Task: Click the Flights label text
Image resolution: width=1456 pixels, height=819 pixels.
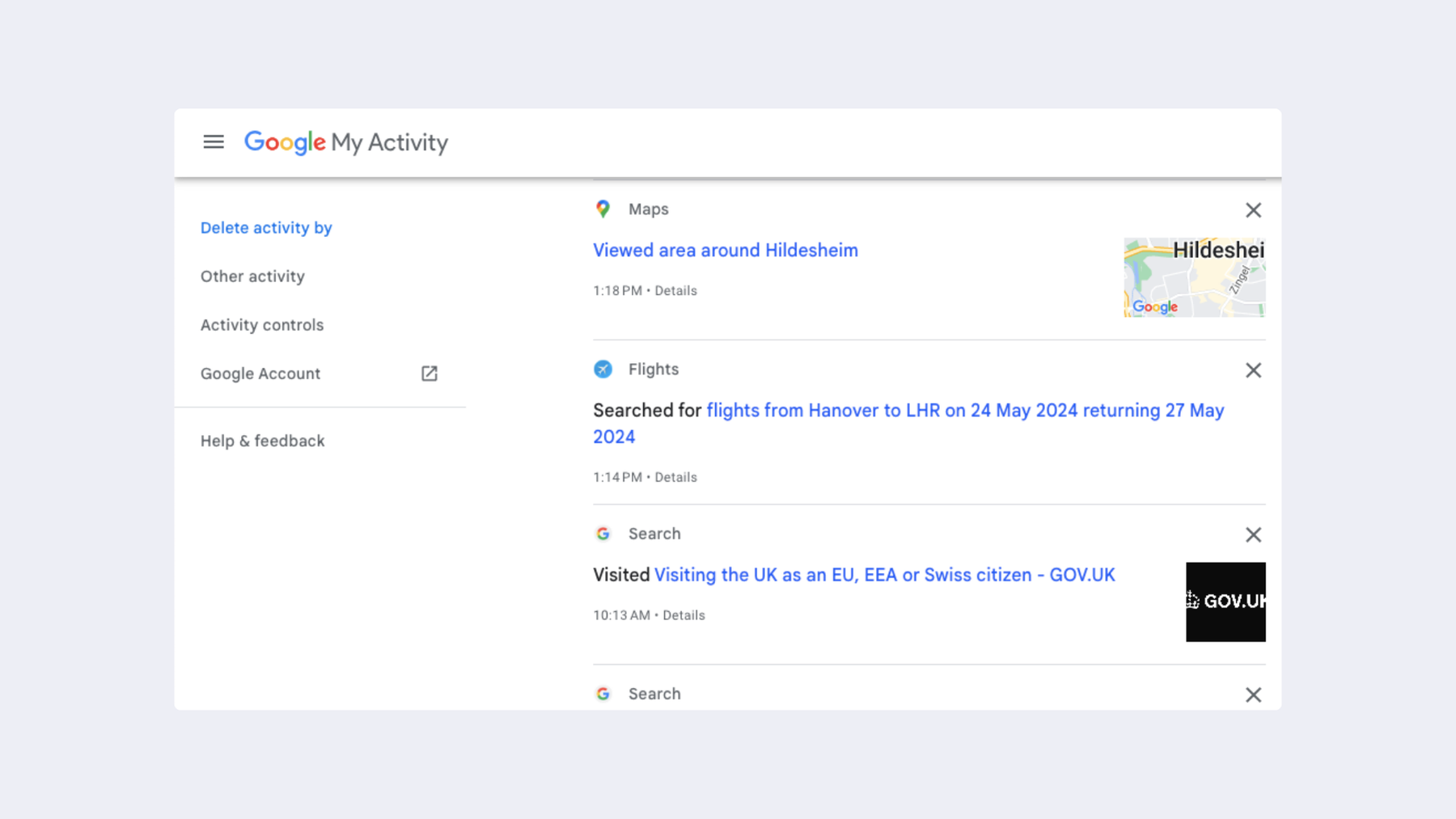Action: click(x=654, y=369)
